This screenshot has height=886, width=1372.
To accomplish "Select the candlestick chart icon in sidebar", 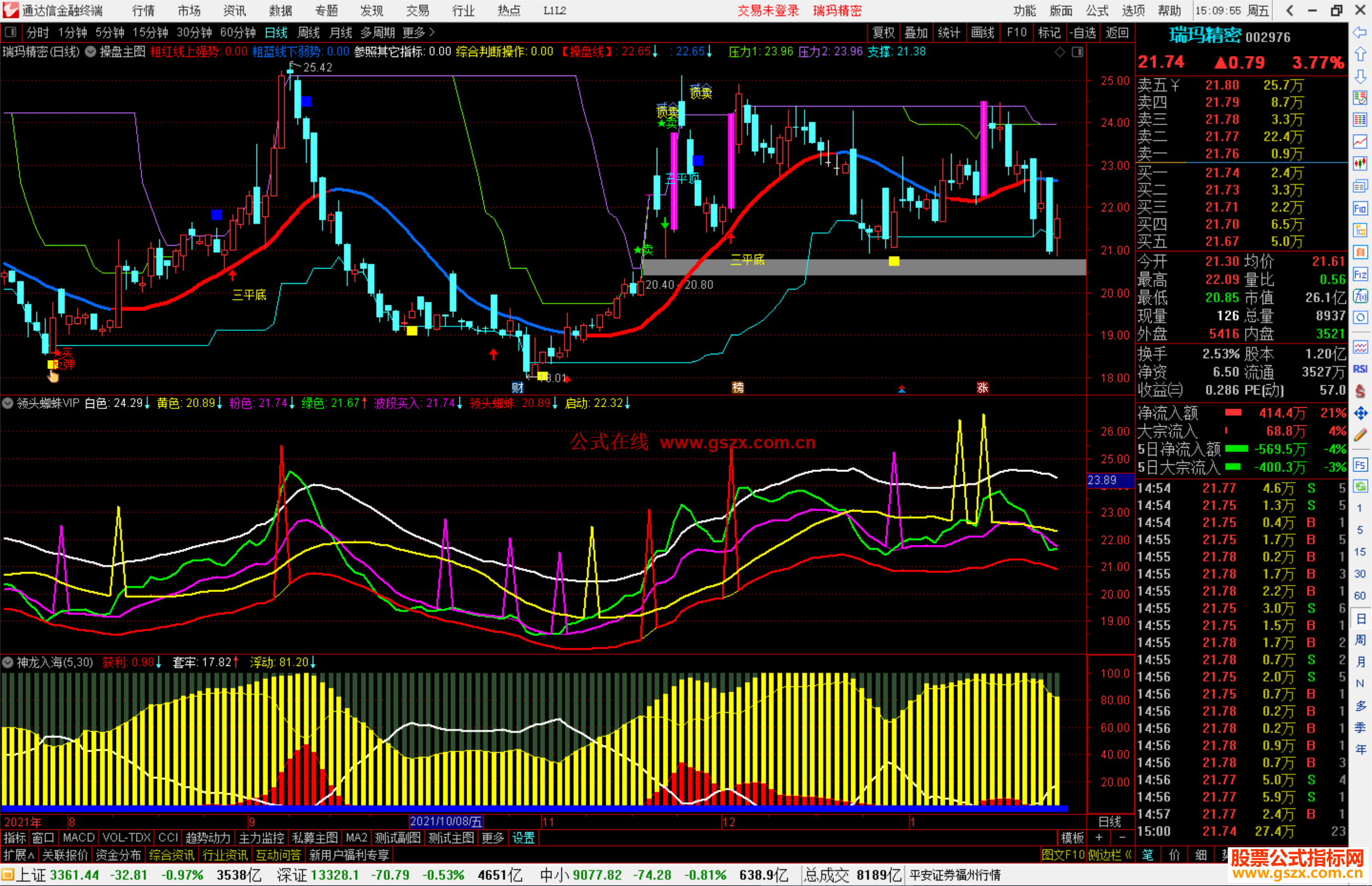I will tap(1360, 164).
